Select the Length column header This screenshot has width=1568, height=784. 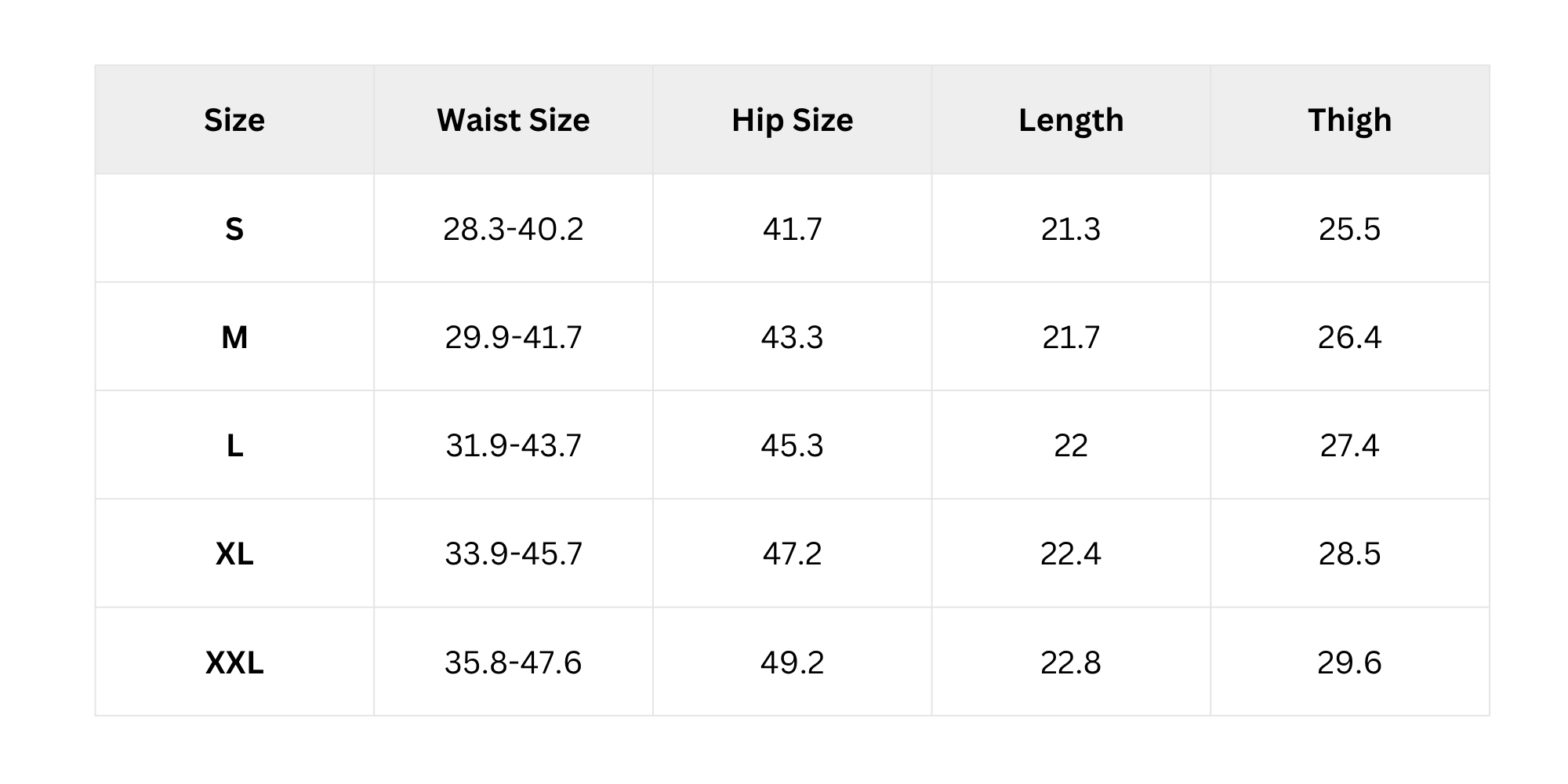point(1071,120)
